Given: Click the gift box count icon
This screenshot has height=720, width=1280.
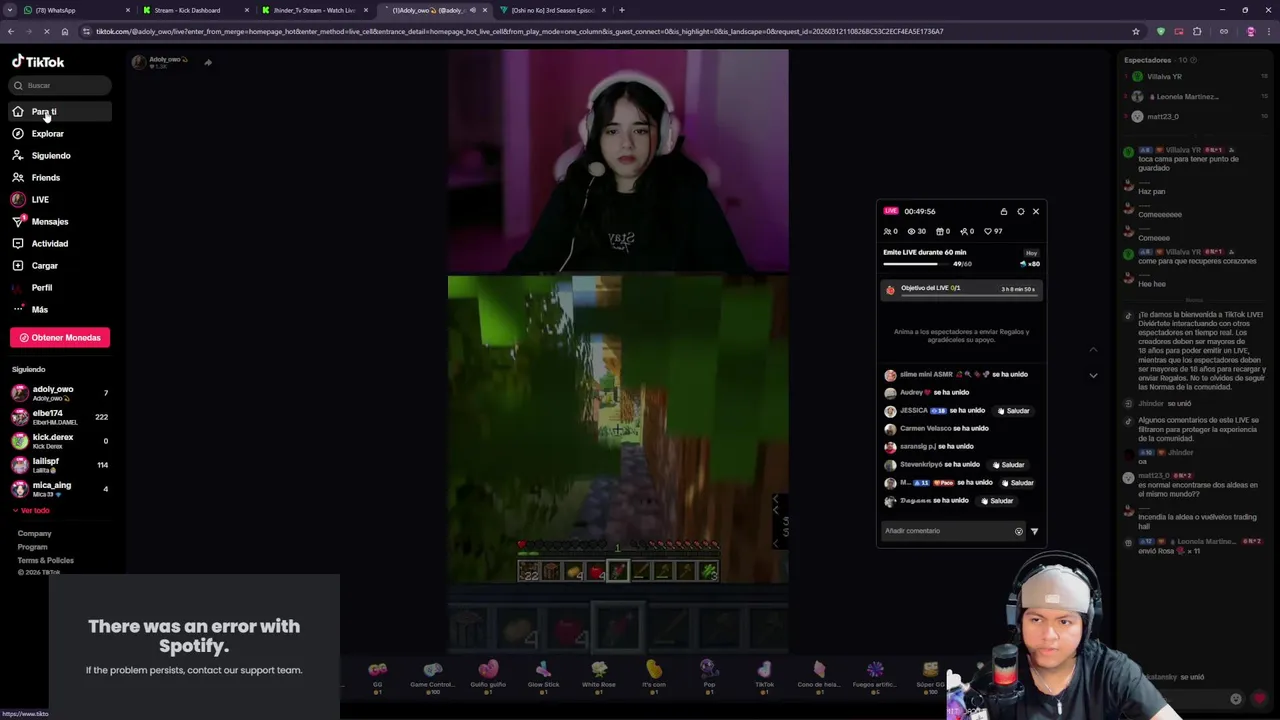Looking at the screenshot, I should tap(942, 232).
